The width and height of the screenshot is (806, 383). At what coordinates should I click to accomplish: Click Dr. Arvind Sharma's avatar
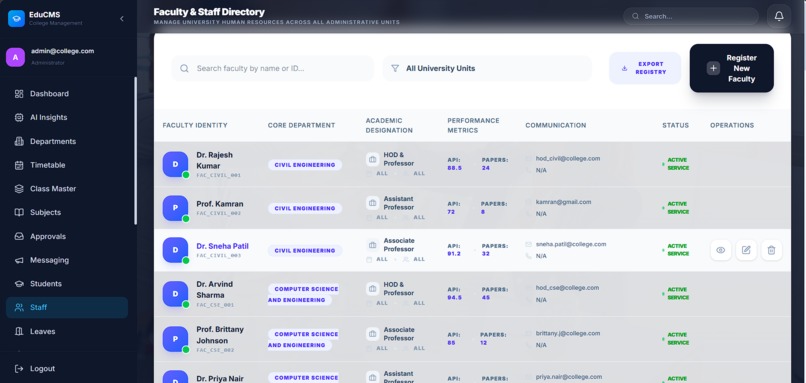point(175,294)
